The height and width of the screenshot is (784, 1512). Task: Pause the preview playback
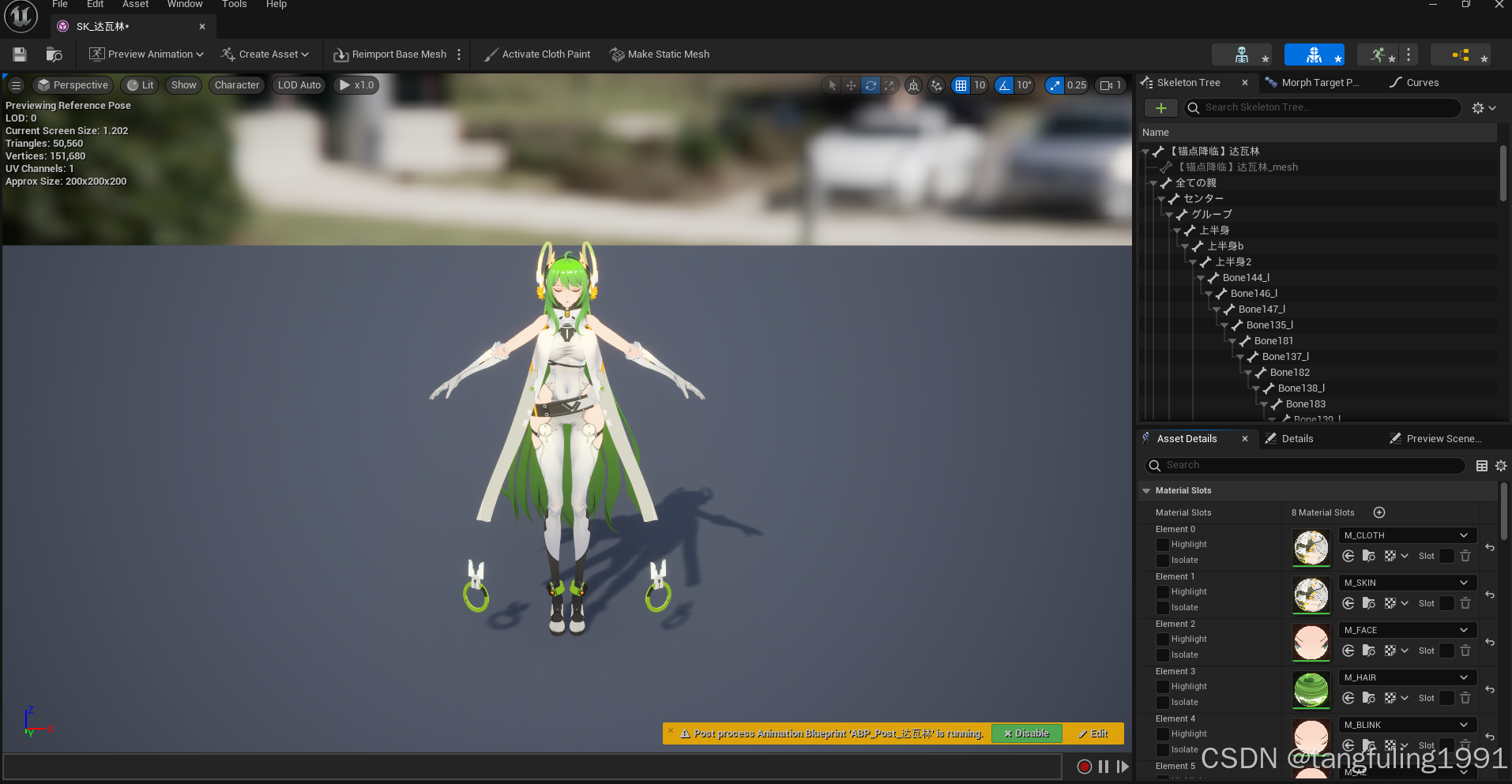tap(1104, 767)
